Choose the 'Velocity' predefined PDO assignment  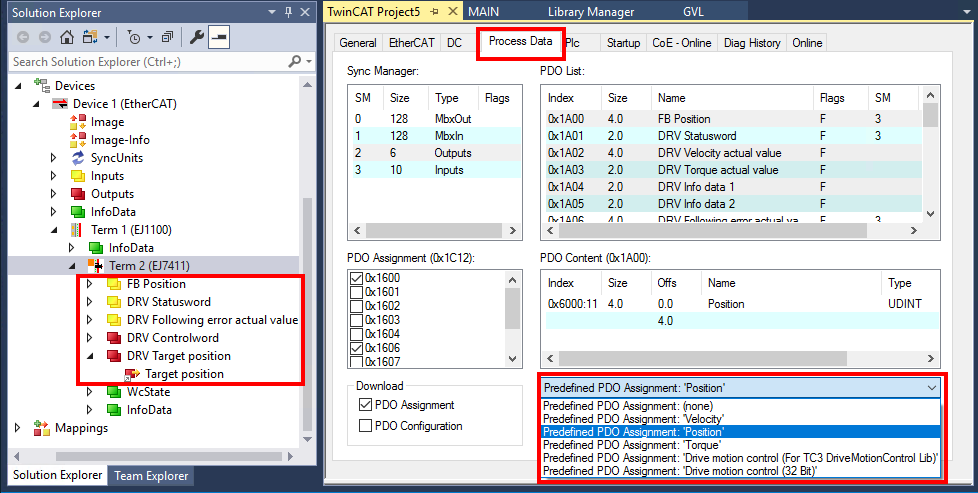[x=740, y=419]
